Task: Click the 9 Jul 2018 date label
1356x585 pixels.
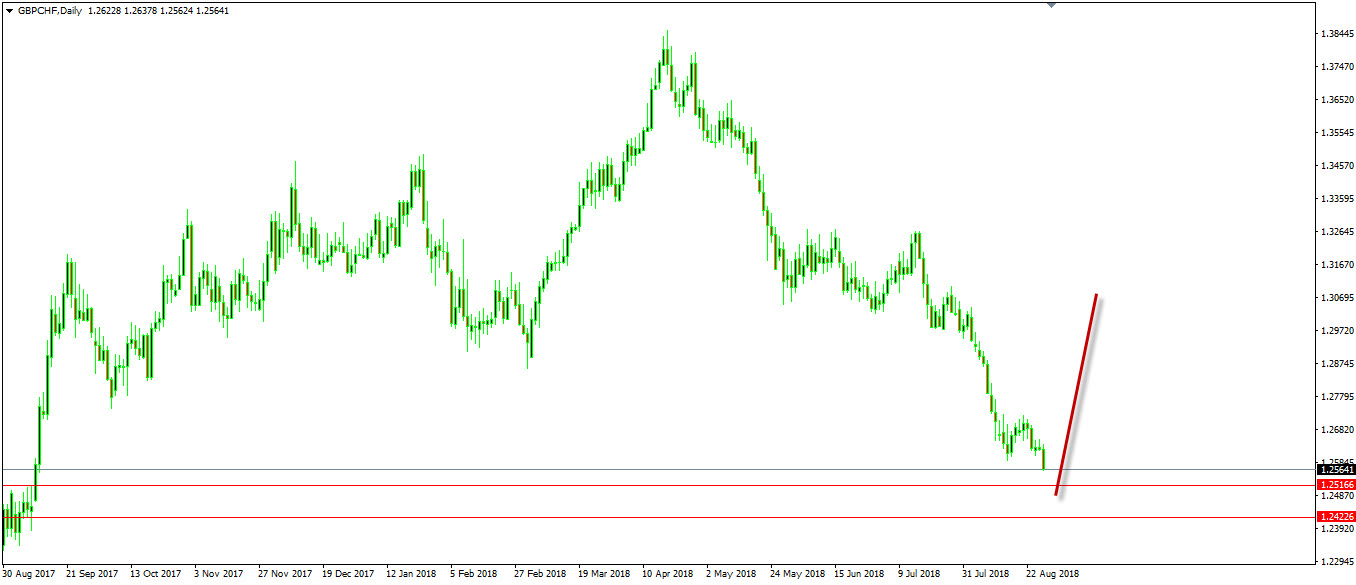Action: click(x=920, y=574)
